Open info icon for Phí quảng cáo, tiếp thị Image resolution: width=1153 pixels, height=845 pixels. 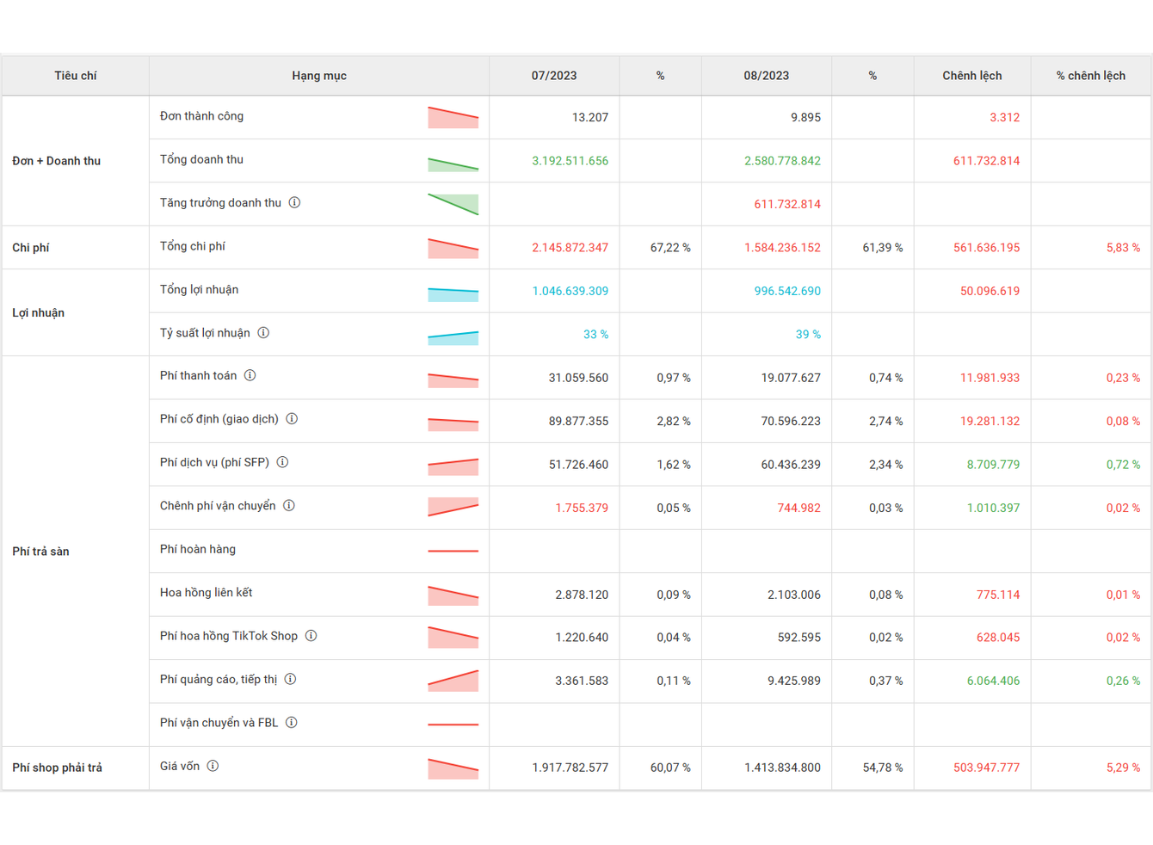(290, 679)
